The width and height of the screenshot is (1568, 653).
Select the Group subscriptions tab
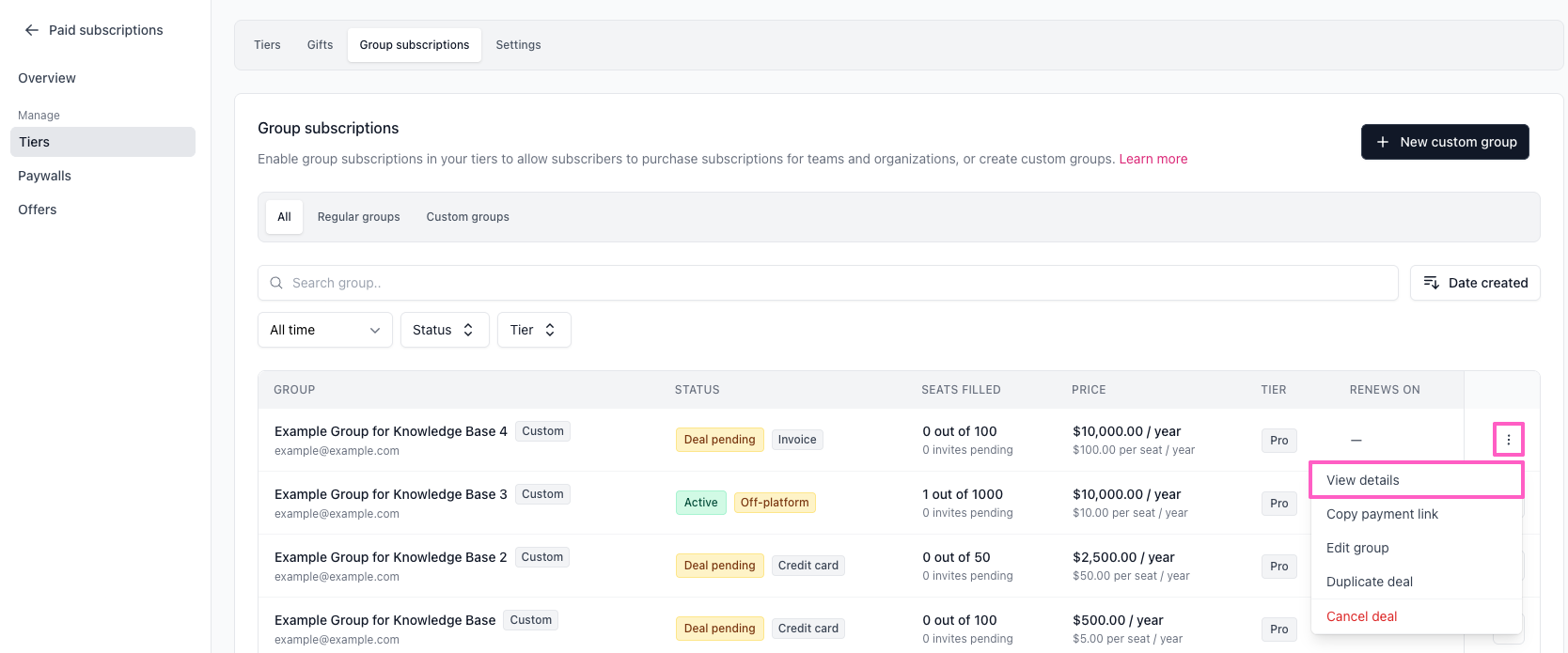415,45
